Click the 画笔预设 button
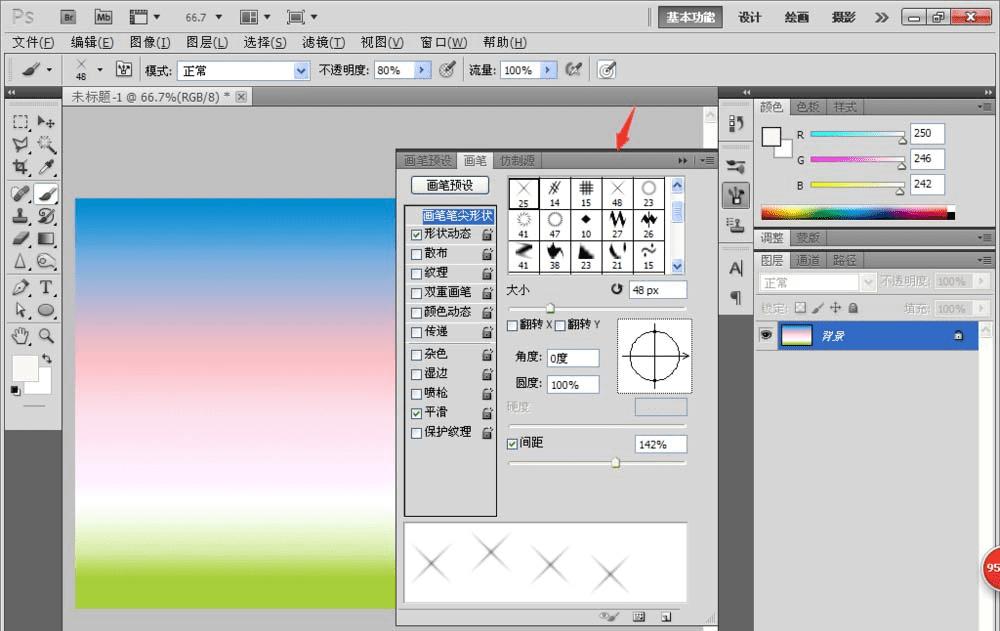Image resolution: width=1000 pixels, height=631 pixels. pos(450,185)
